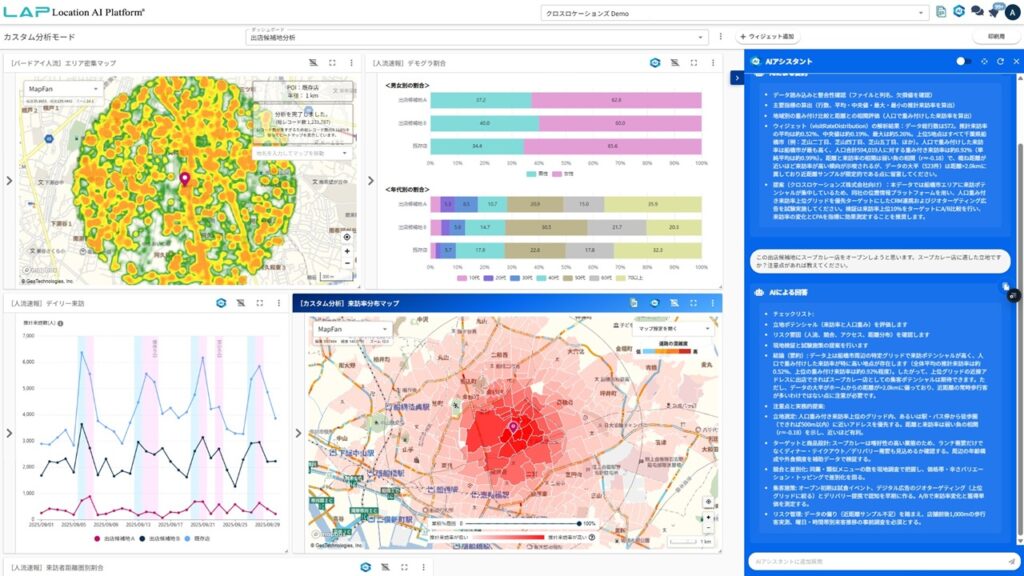Open the chat messages icon in the top bar
The image size is (1024, 576).
(977, 12)
